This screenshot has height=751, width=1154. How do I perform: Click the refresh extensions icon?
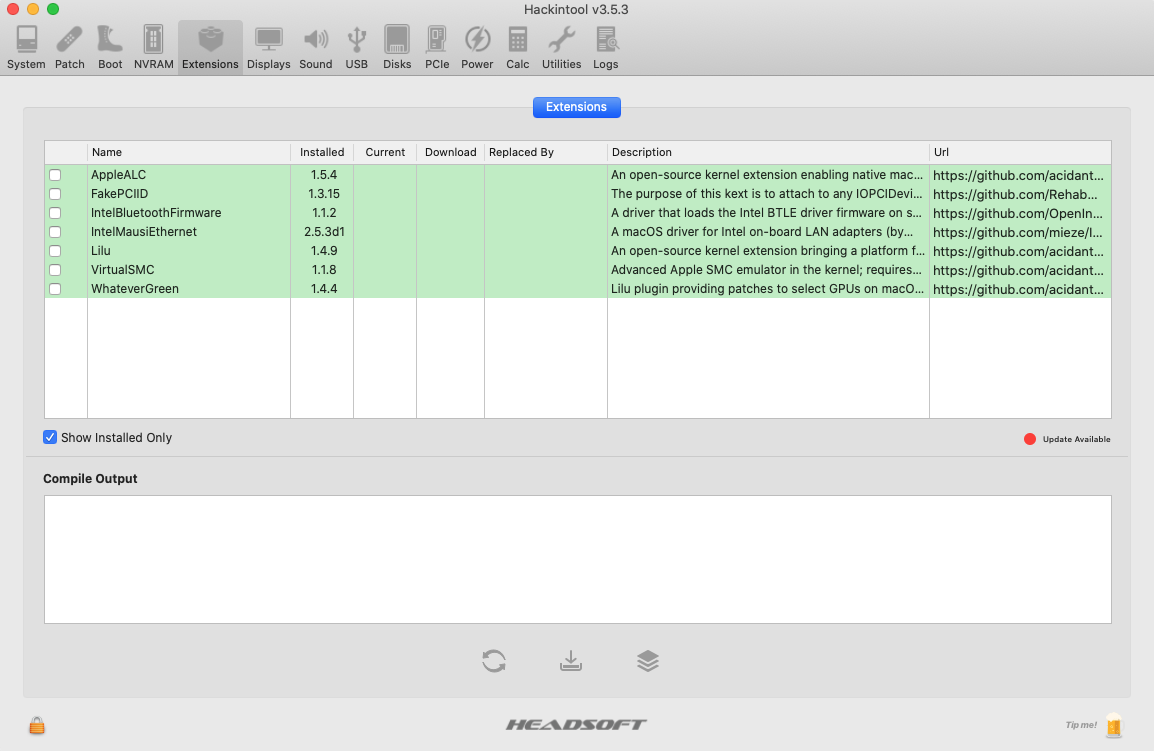[494, 661]
